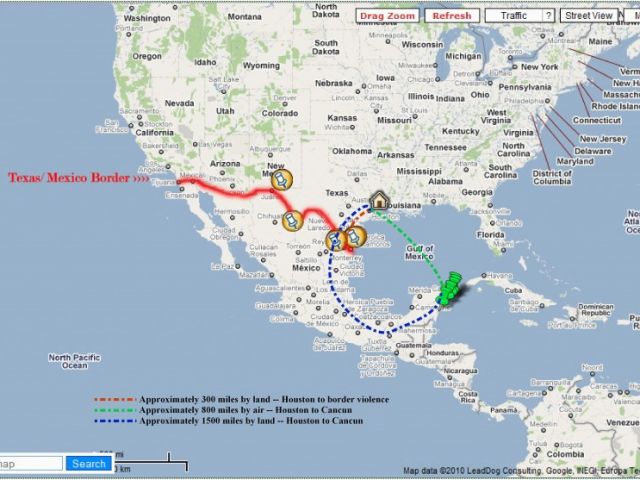This screenshot has height=480, width=640.
Task: Click the Pennsylvania state label
Action: pyautogui.click(x=525, y=87)
